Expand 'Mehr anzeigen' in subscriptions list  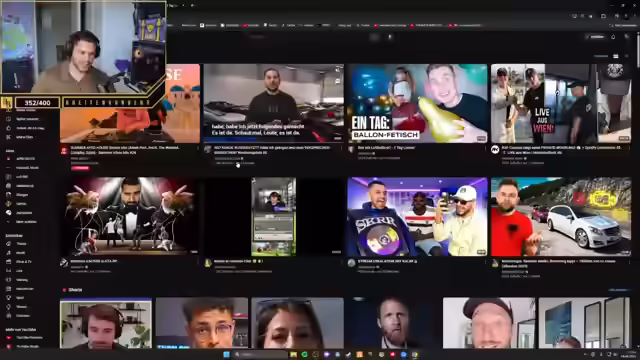(22, 222)
